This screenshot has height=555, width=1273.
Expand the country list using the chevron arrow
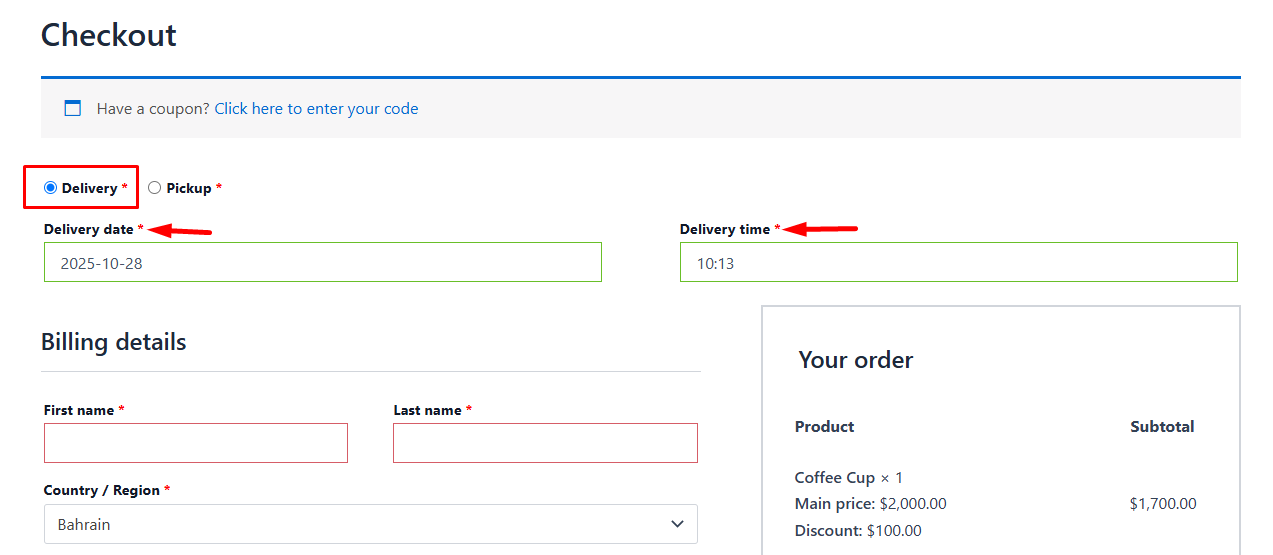[x=678, y=524]
